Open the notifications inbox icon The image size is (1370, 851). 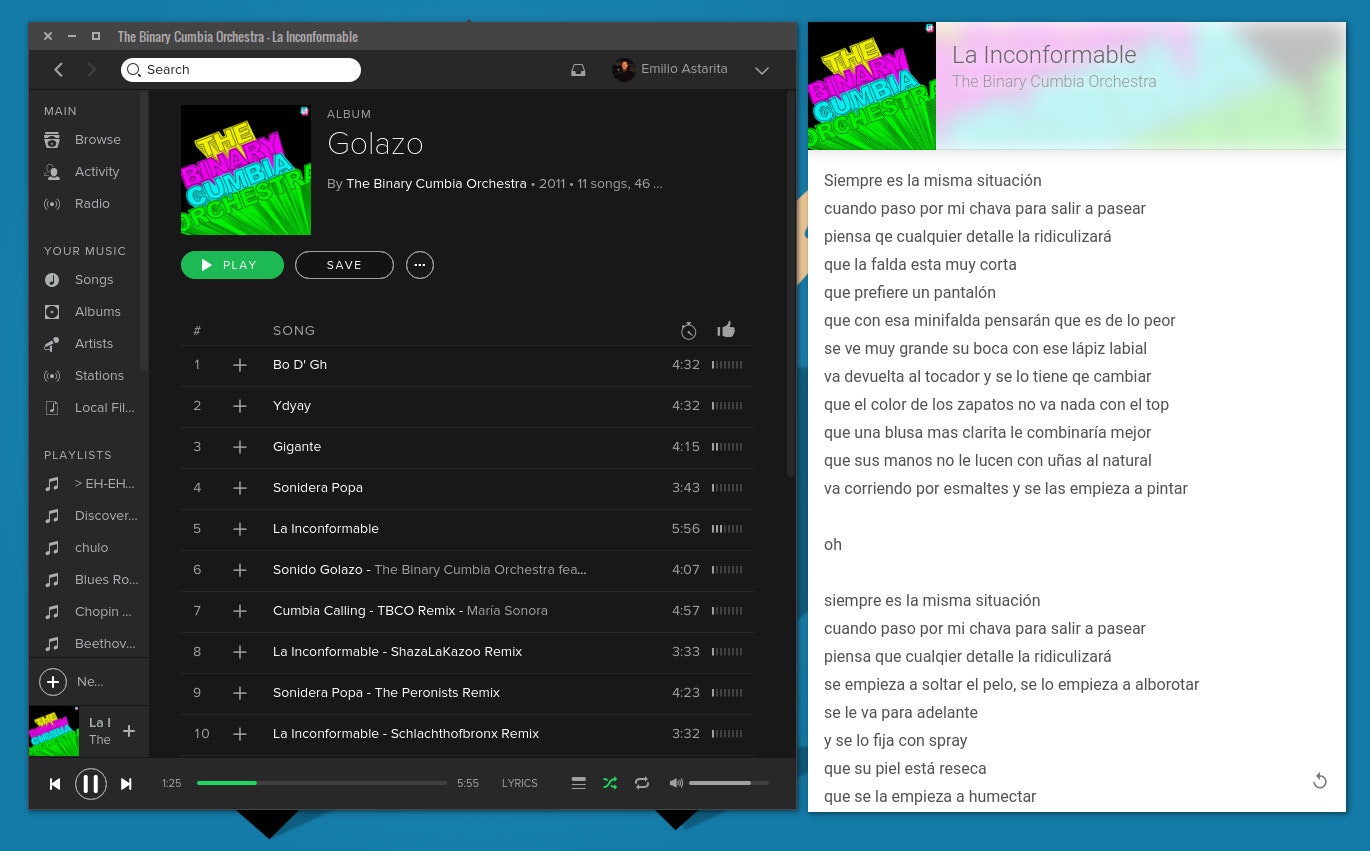578,70
